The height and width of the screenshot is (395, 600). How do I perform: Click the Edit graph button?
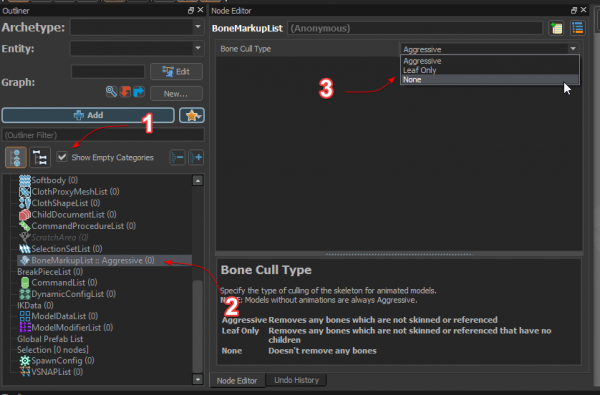click(x=176, y=72)
